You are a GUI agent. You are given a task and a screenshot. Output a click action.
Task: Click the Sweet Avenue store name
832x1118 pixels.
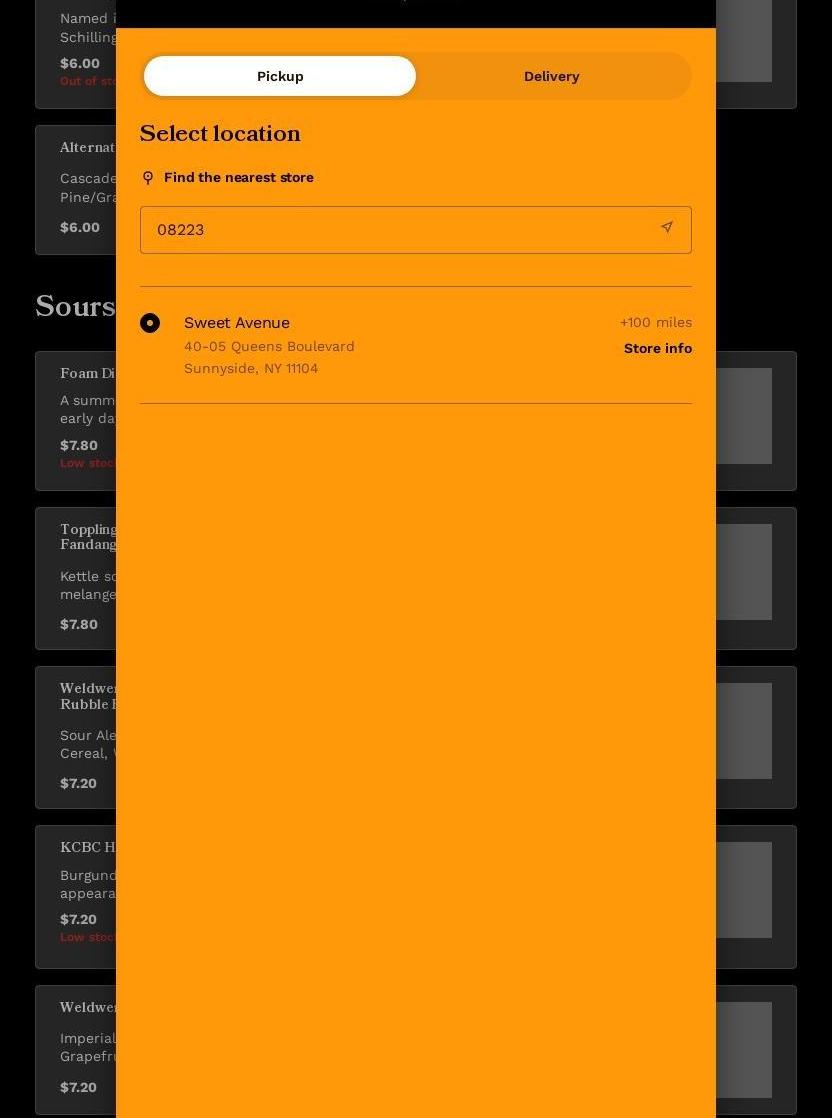[237, 323]
